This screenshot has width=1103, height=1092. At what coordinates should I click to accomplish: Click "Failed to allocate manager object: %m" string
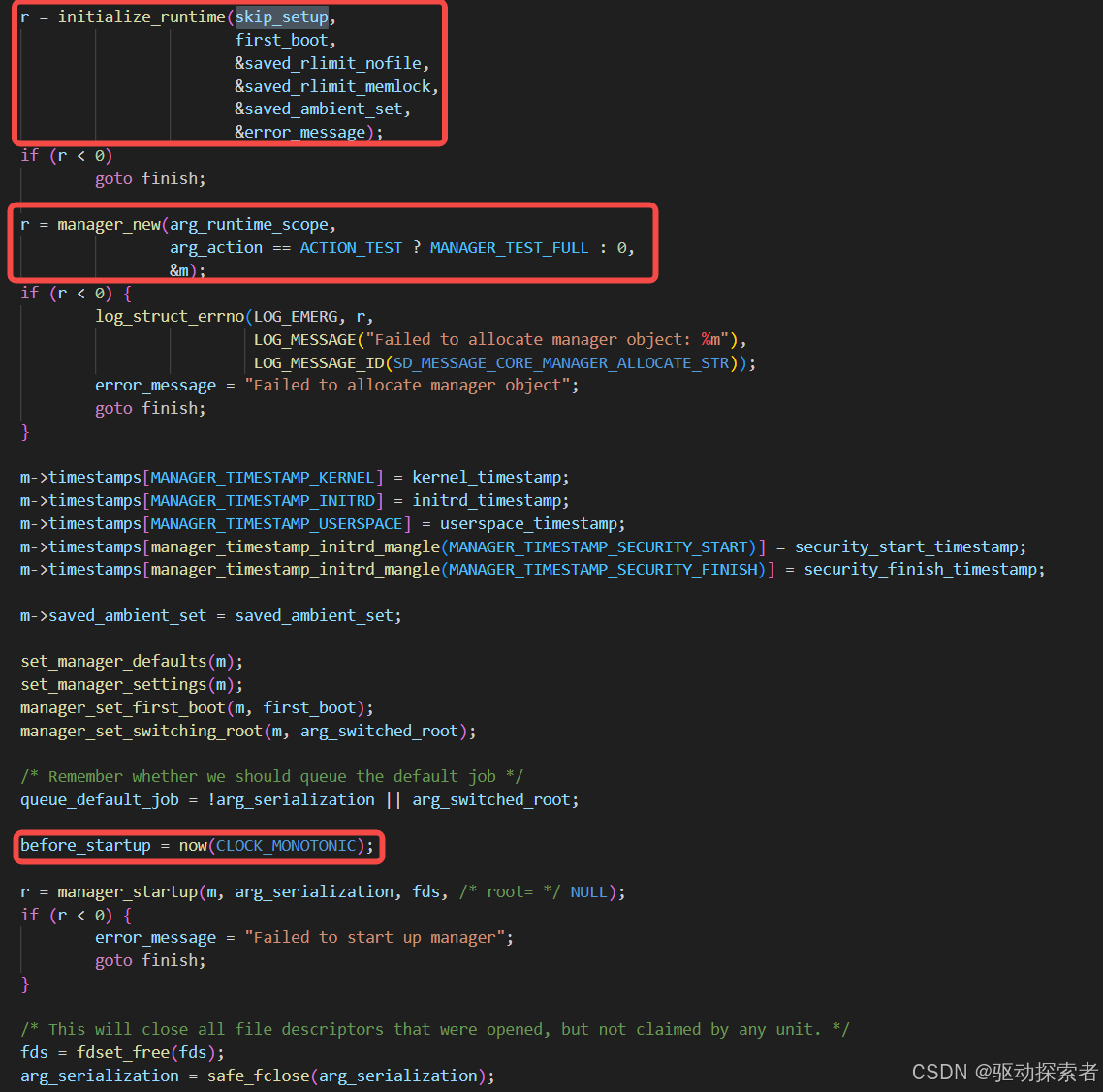[x=548, y=340]
